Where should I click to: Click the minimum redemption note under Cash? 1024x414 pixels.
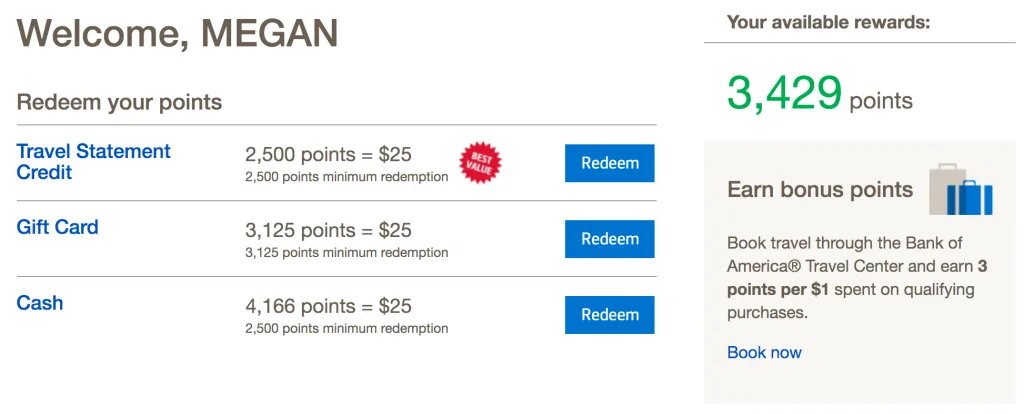pyautogui.click(x=346, y=328)
